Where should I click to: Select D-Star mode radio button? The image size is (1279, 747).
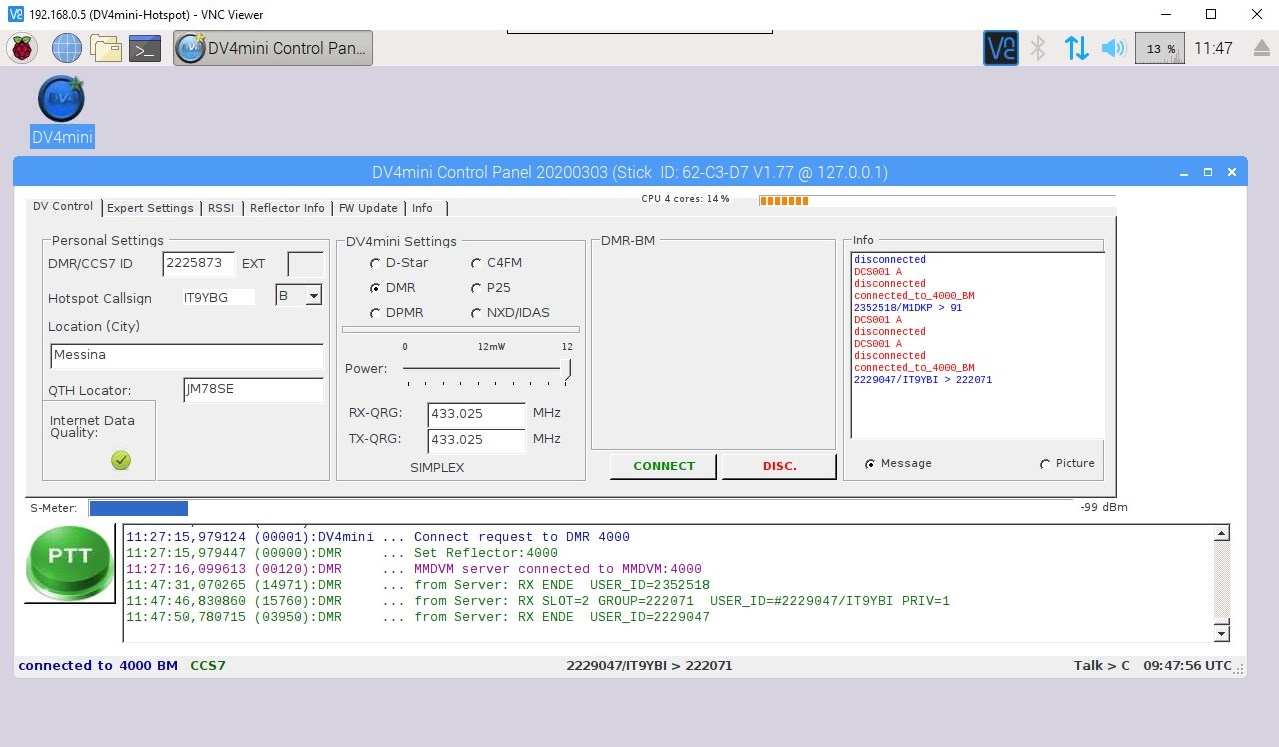tap(375, 263)
